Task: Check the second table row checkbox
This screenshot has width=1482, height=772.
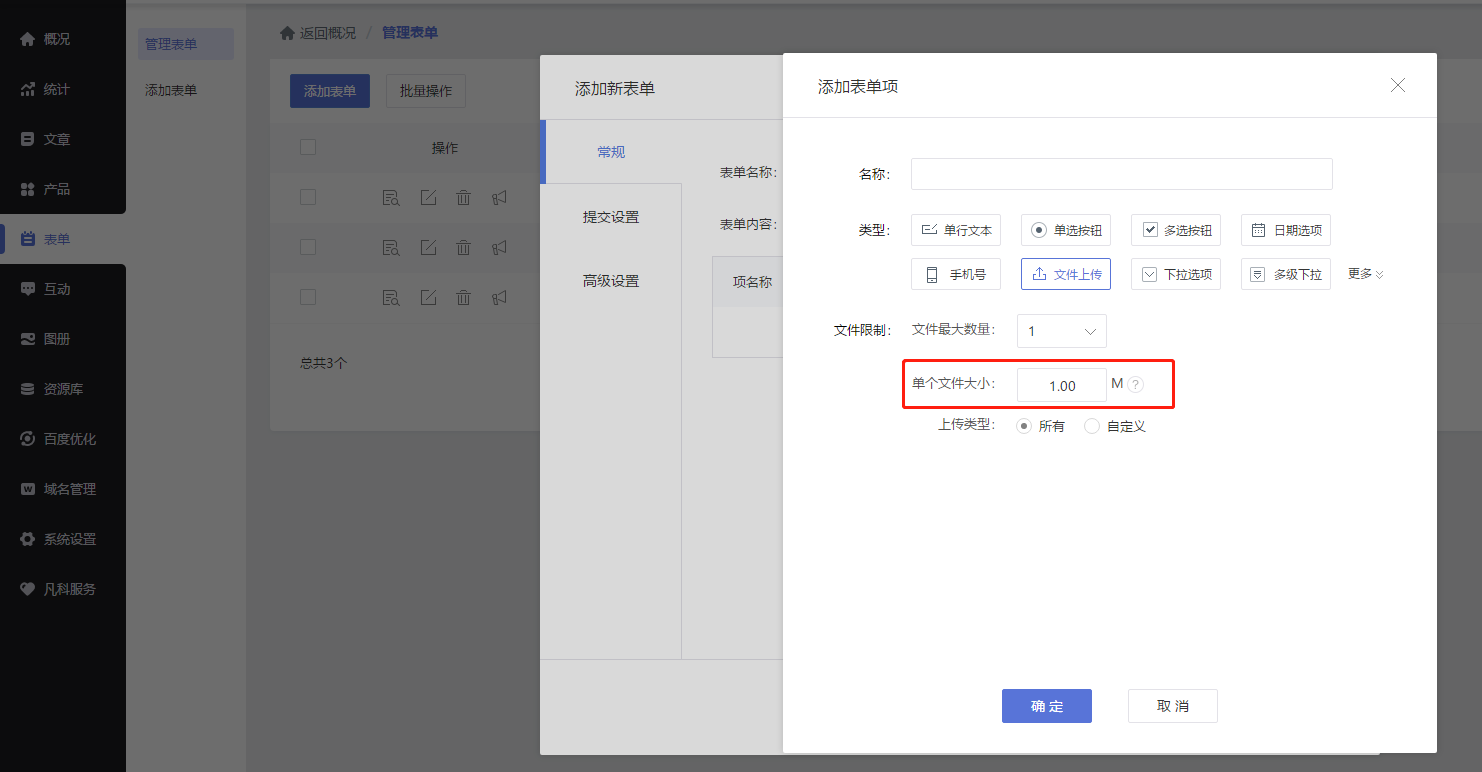Action: coord(308,247)
